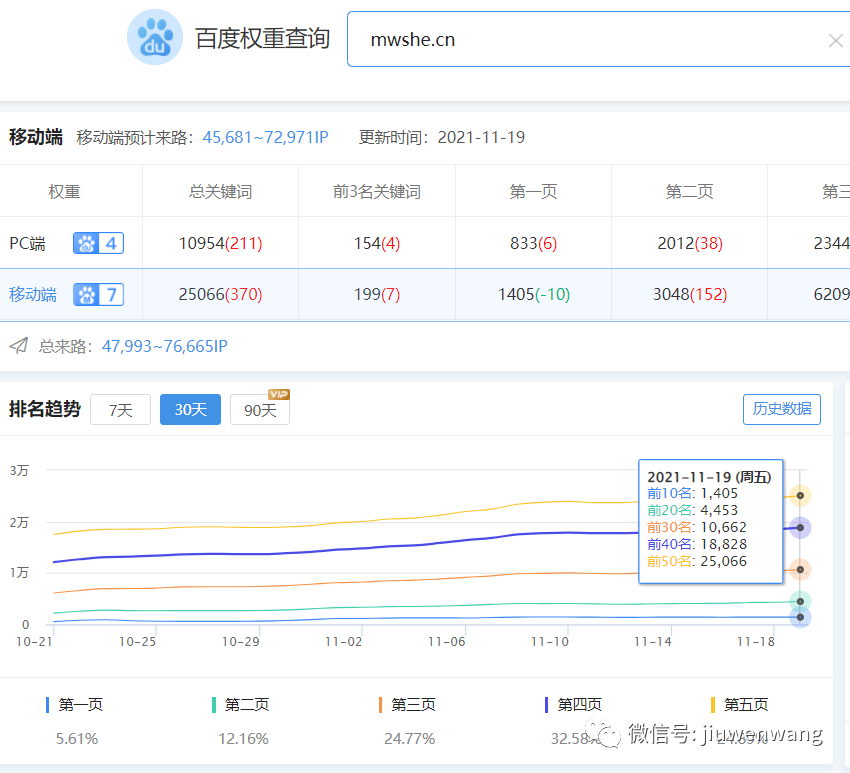The width and height of the screenshot is (850, 773).
Task: Click the 11-18 x-axis date label
Action: [x=756, y=642]
